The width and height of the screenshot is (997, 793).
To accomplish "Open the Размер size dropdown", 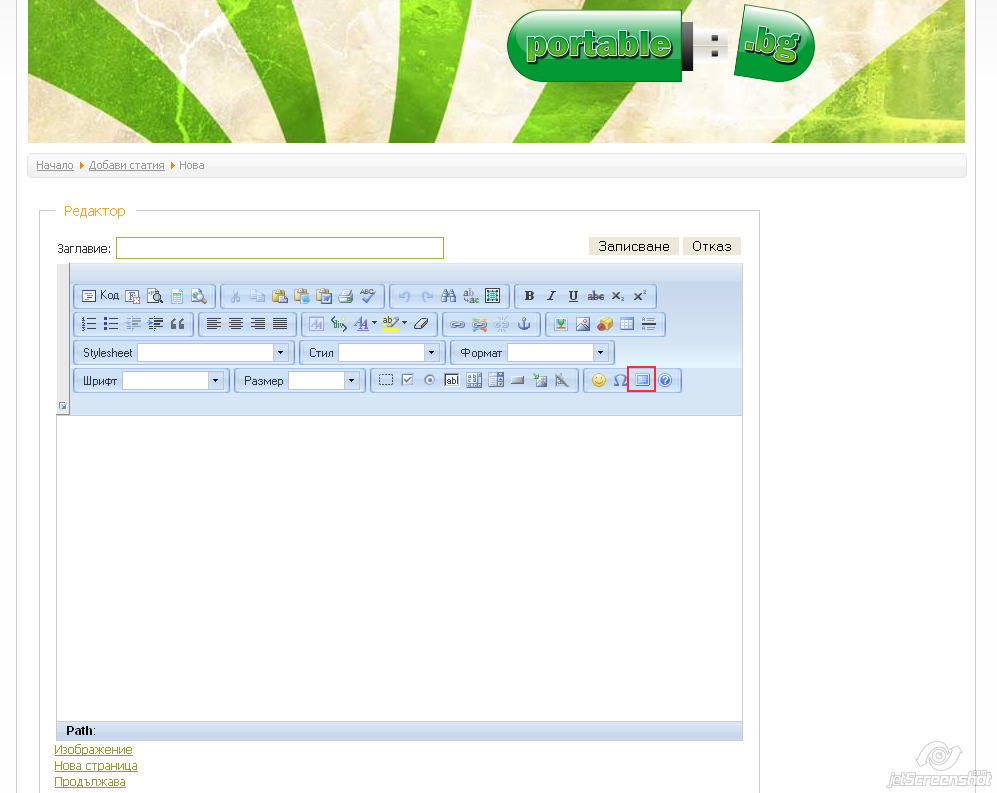I will tap(351, 380).
